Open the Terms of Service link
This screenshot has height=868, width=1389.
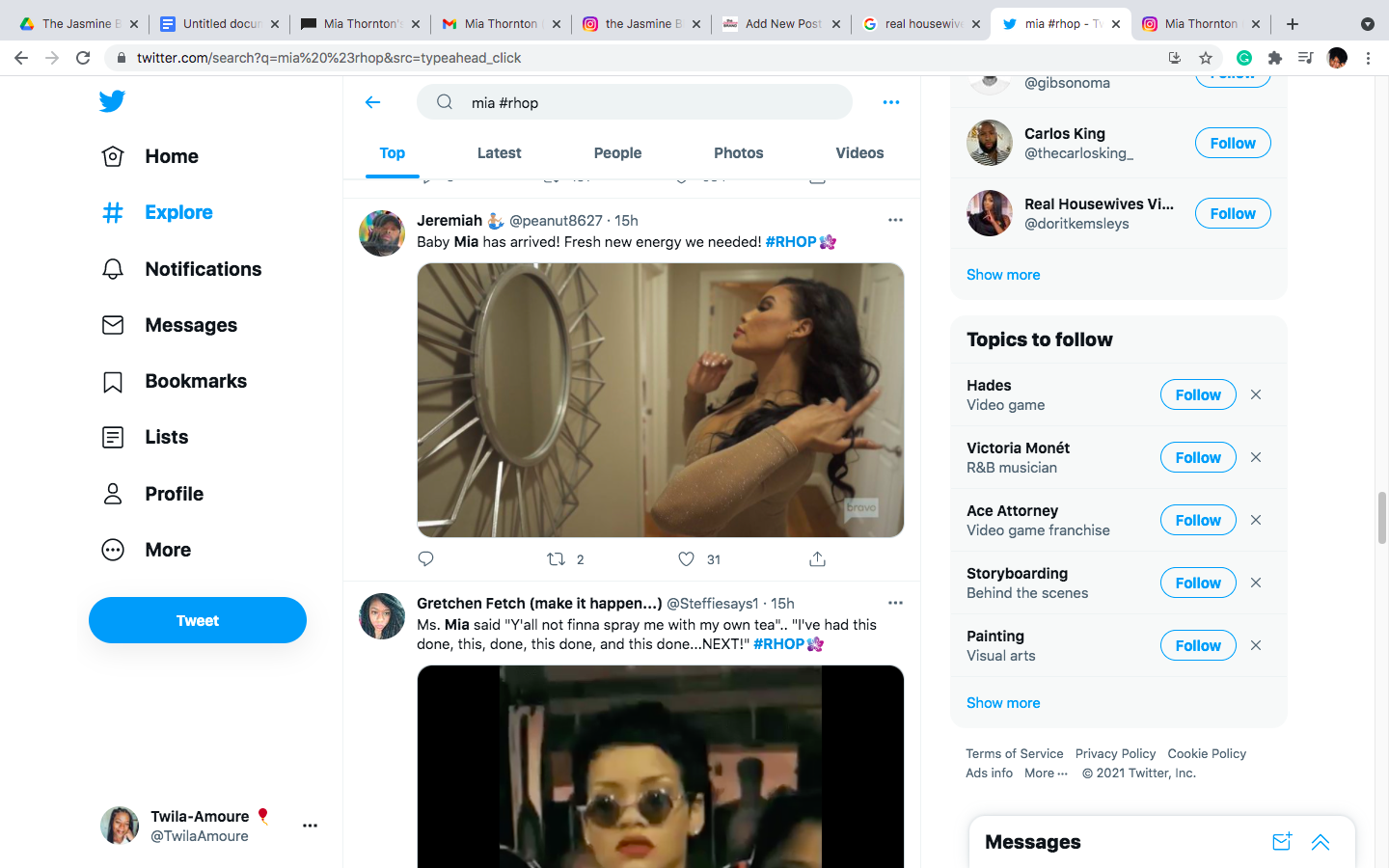click(1015, 754)
